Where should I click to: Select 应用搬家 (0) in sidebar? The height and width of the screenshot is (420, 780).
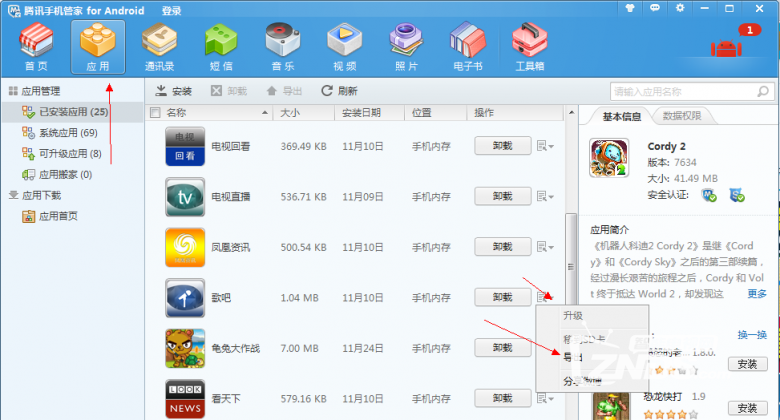65,175
